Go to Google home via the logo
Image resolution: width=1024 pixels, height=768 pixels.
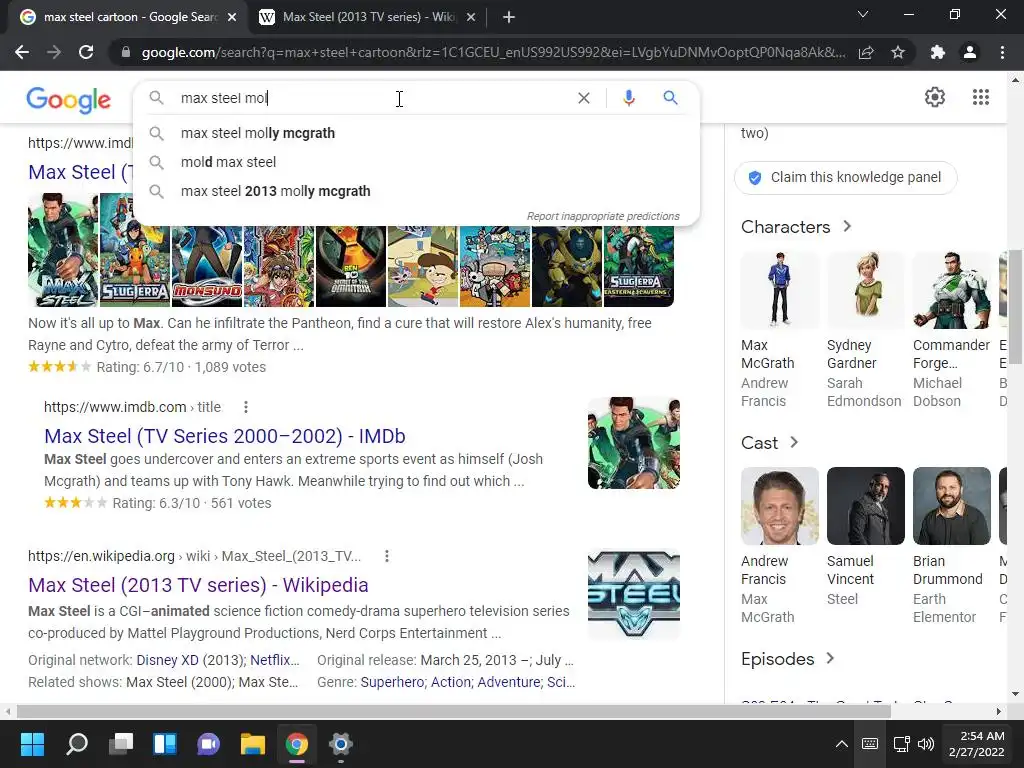[69, 99]
